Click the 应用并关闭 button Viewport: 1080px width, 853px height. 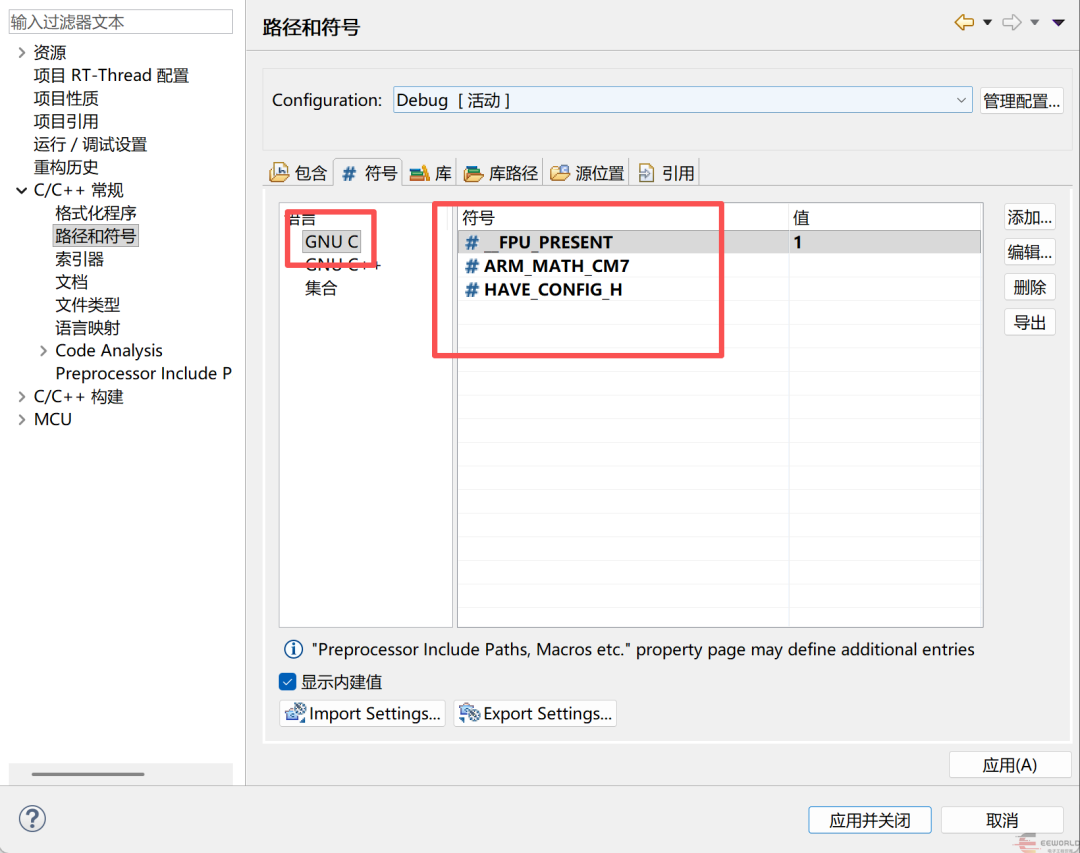(870, 820)
